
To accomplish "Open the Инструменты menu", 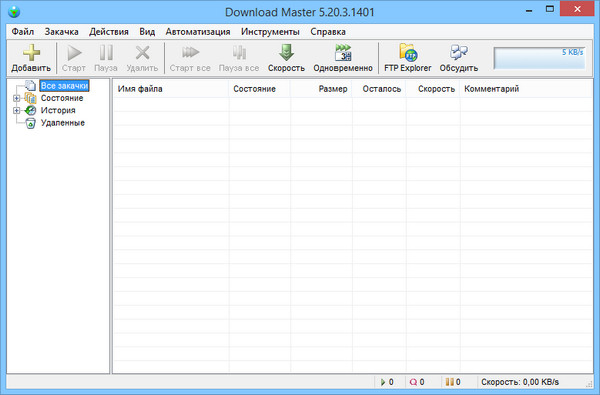I will click(x=270, y=32).
